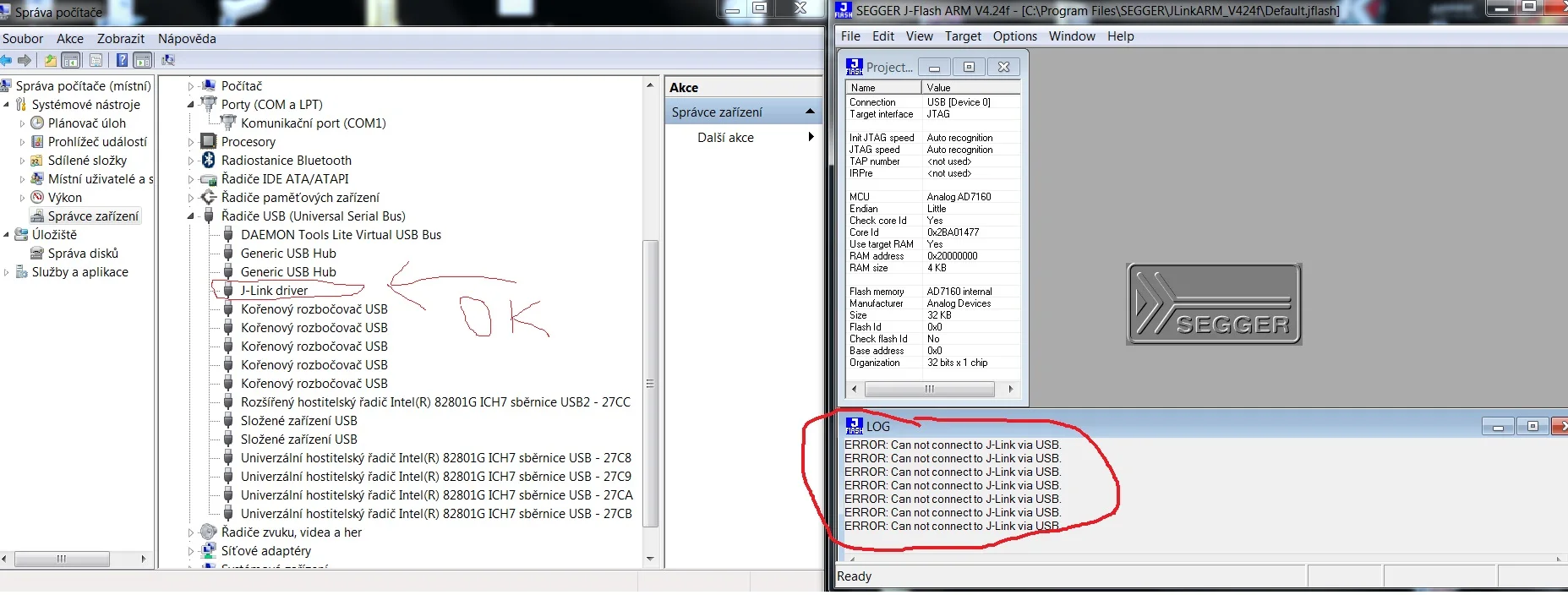Select the J-Link driver device
This screenshot has width=1568, height=595.
274,290
